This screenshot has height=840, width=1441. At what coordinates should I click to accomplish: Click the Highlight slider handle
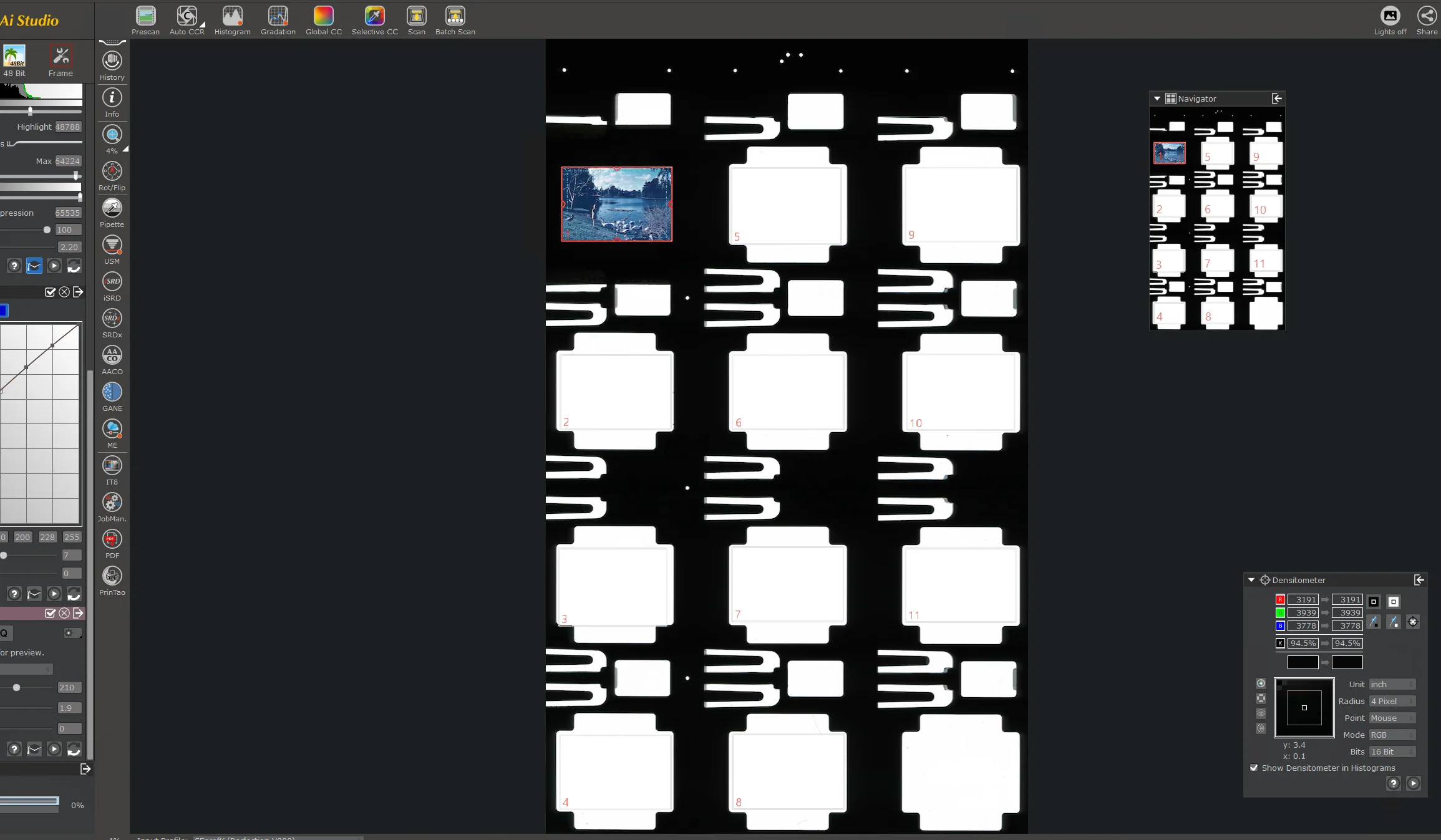(x=30, y=111)
